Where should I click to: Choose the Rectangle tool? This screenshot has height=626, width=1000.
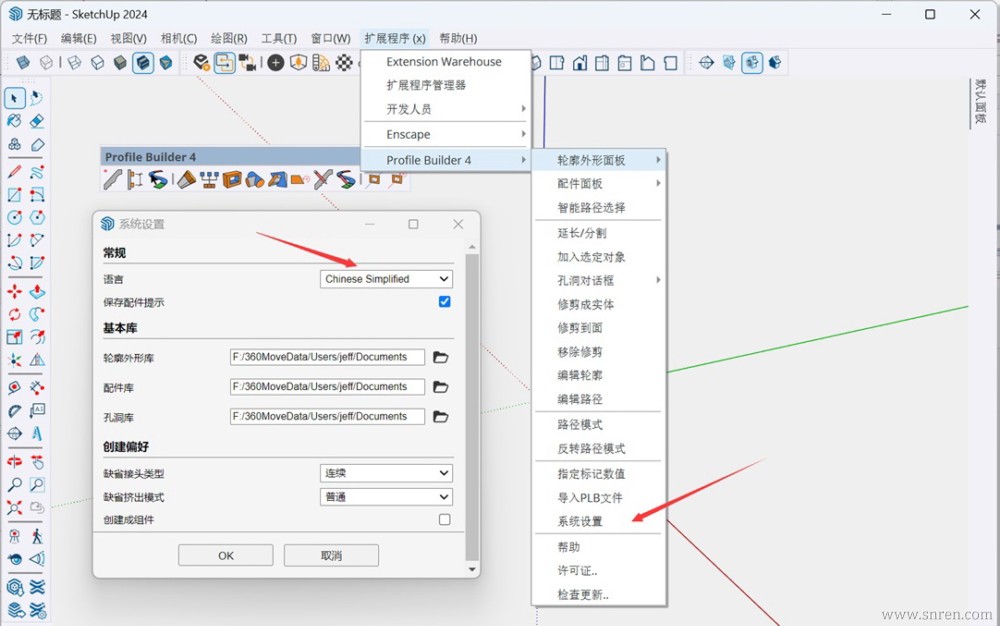click(x=15, y=195)
